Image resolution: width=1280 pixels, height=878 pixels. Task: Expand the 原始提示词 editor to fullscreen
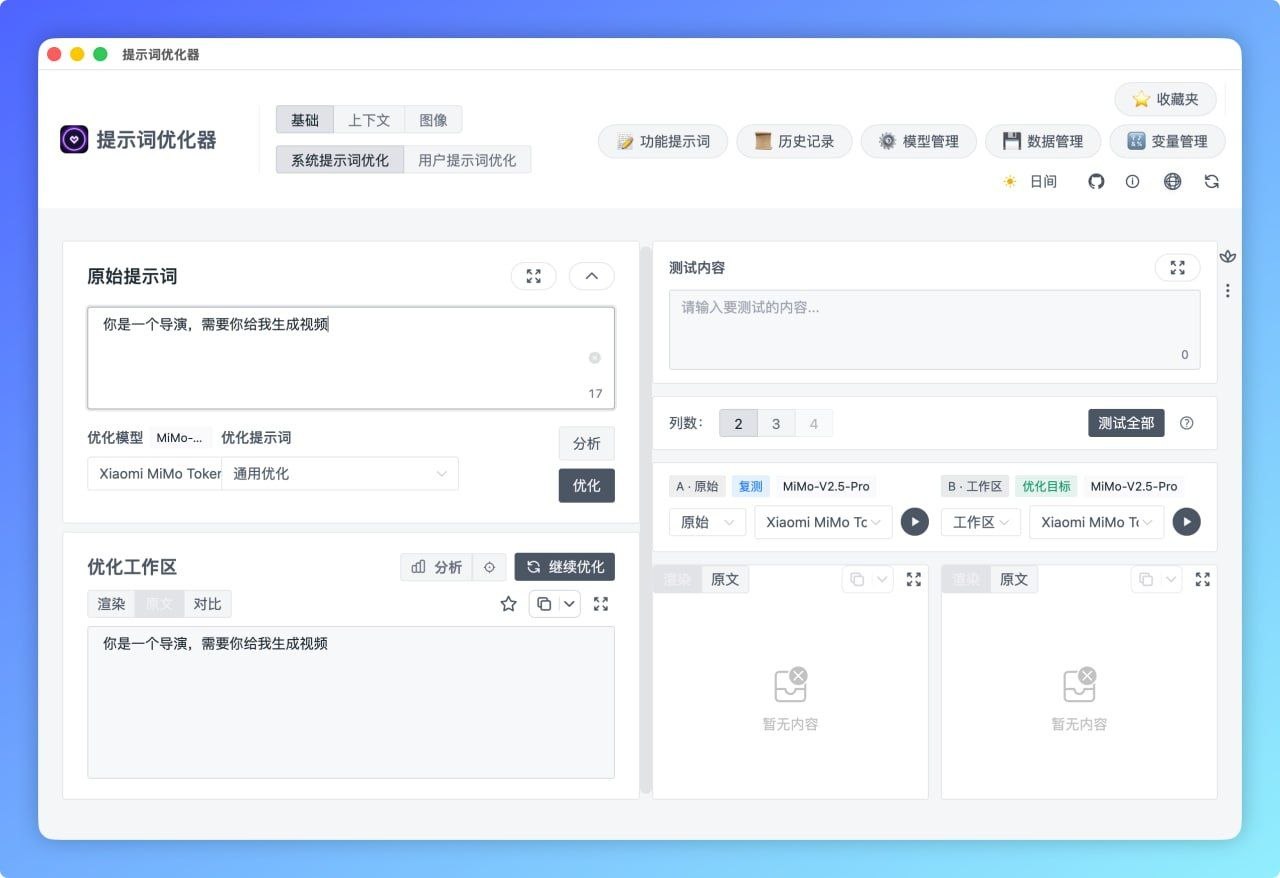point(533,276)
